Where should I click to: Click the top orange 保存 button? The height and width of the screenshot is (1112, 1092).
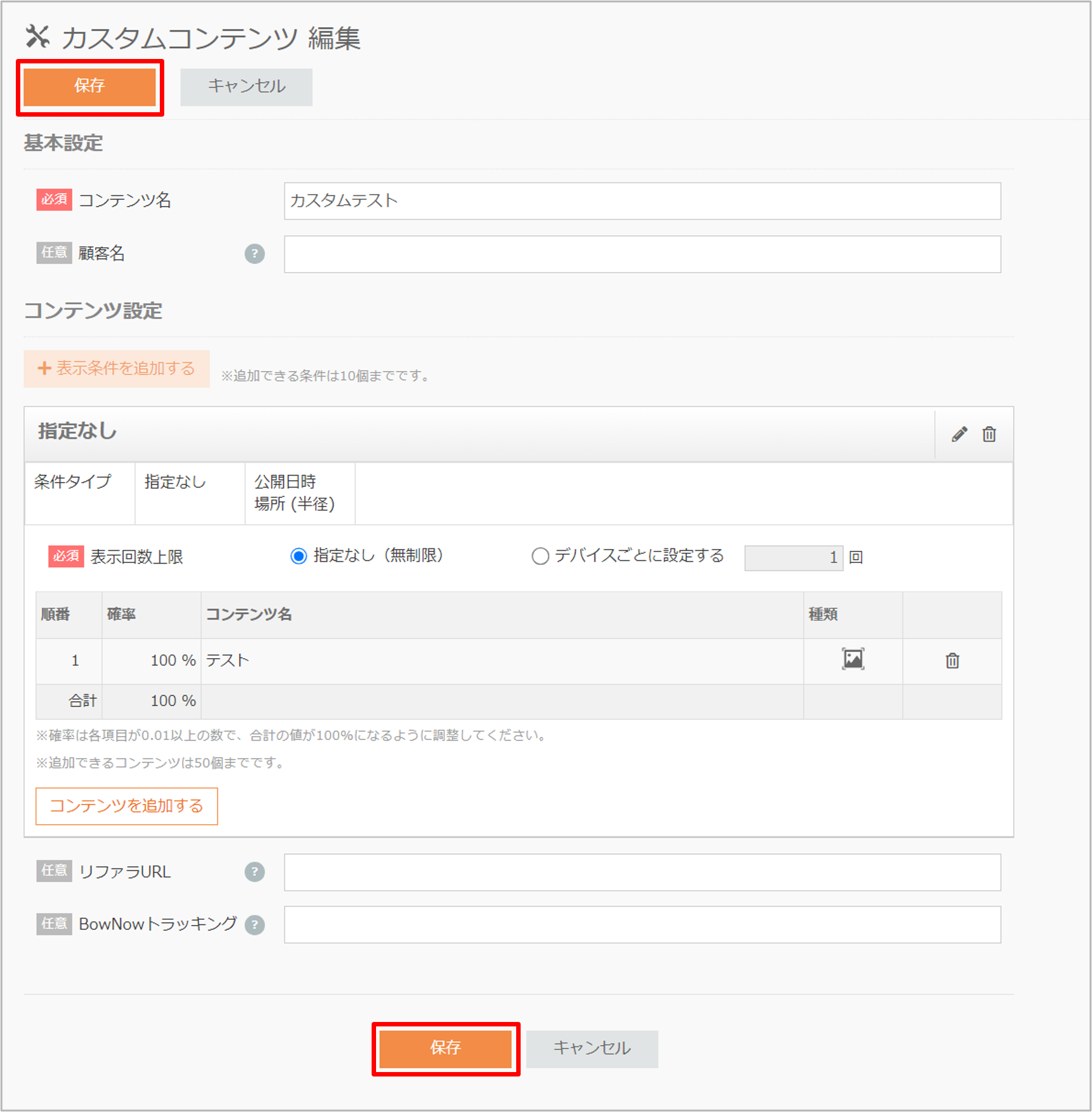click(89, 87)
